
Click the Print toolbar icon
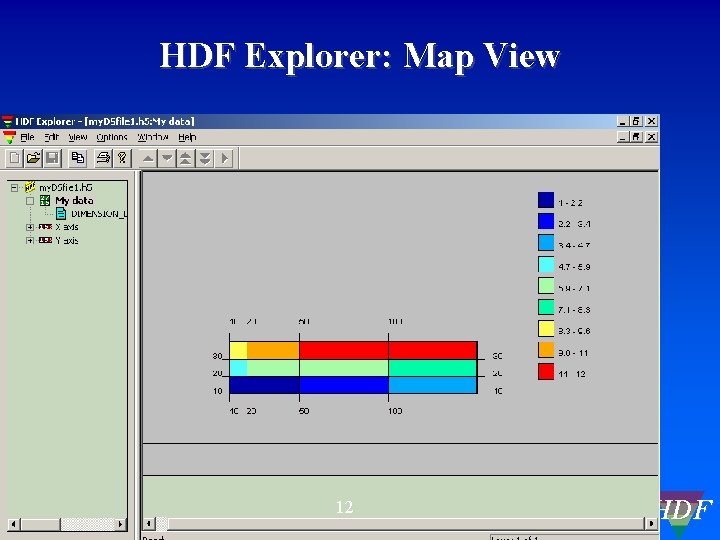click(x=103, y=158)
